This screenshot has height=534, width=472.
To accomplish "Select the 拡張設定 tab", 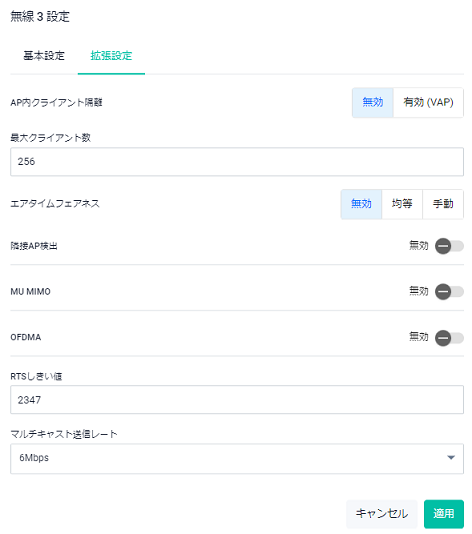I will coord(111,56).
